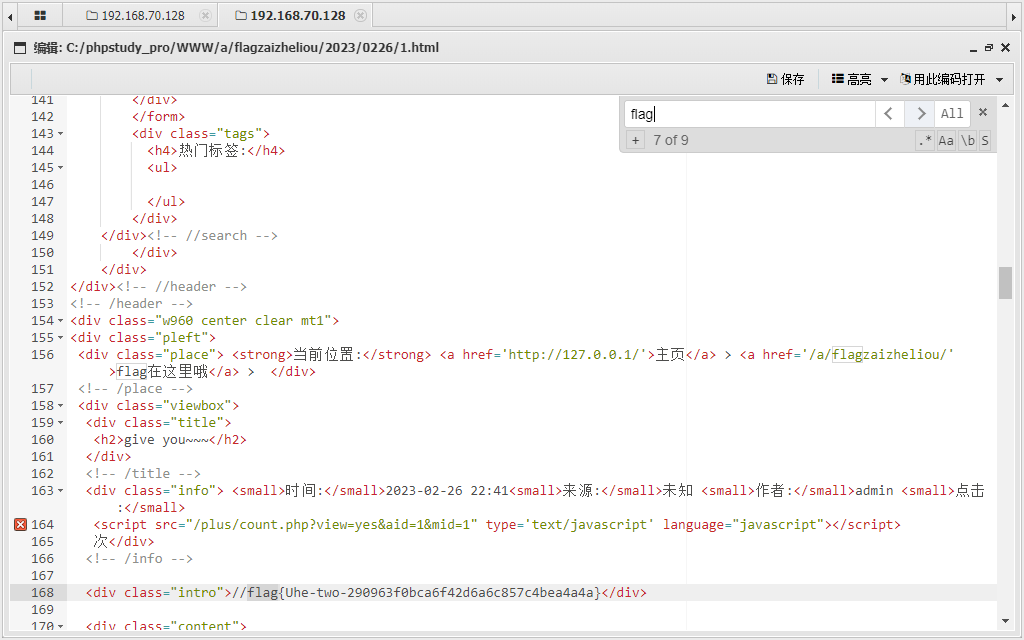Restore the editor panel size
Screen dimensions: 1024x640
click(x=989, y=48)
